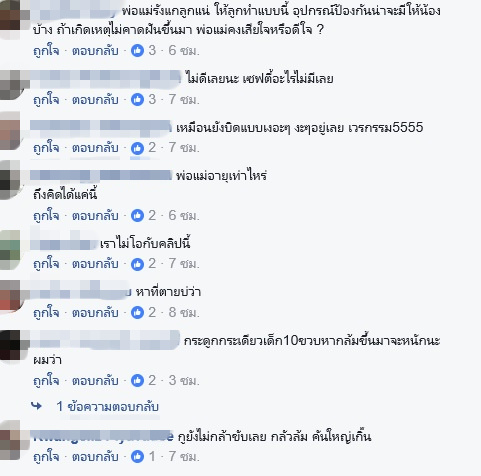Image resolution: width=481 pixels, height=476 pixels.
Task: Click like icon on เราไม่โอกับคลิปนี้ comment
Action: (137, 264)
